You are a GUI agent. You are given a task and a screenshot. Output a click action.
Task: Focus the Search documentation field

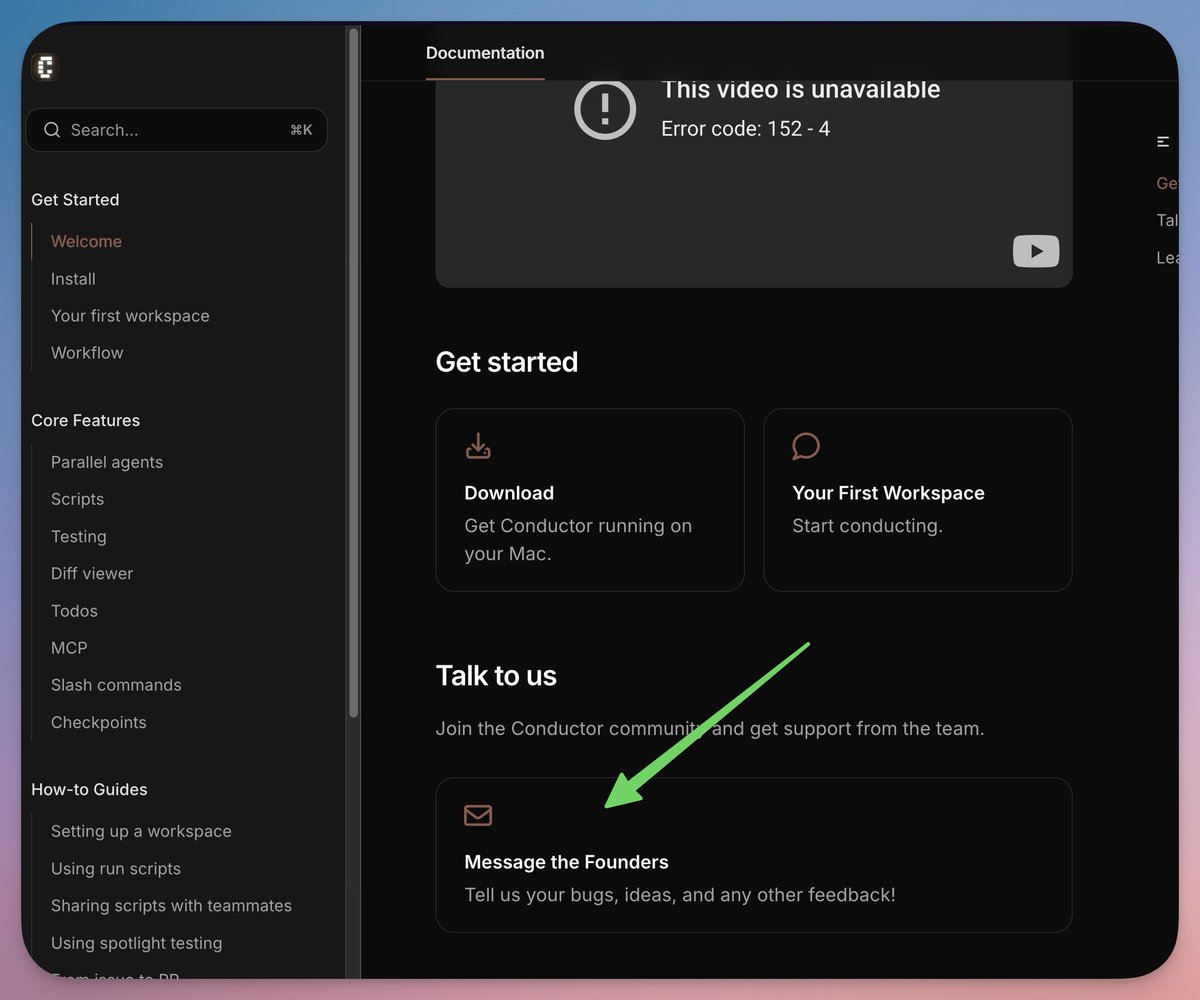(x=177, y=130)
